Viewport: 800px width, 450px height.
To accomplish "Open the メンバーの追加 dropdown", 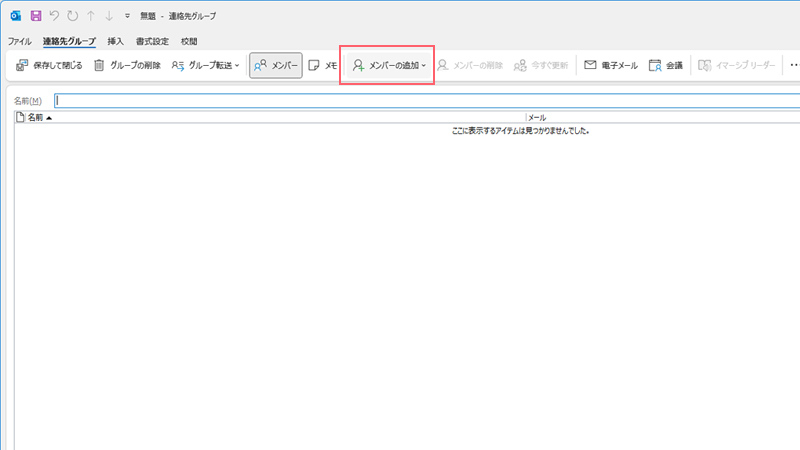I will click(390, 65).
